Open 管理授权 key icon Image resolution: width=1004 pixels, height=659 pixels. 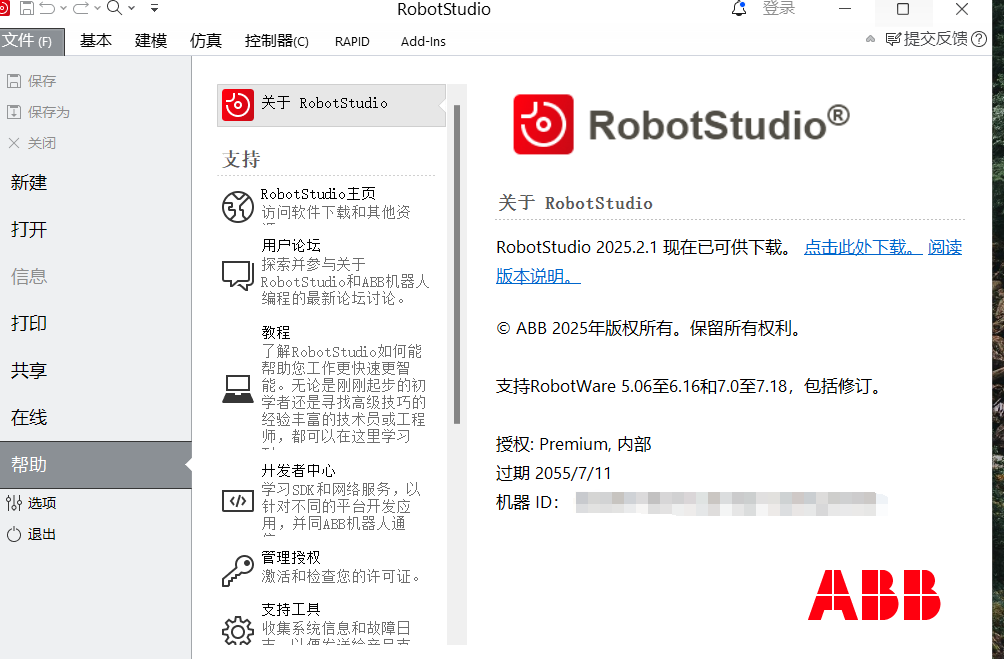238,571
